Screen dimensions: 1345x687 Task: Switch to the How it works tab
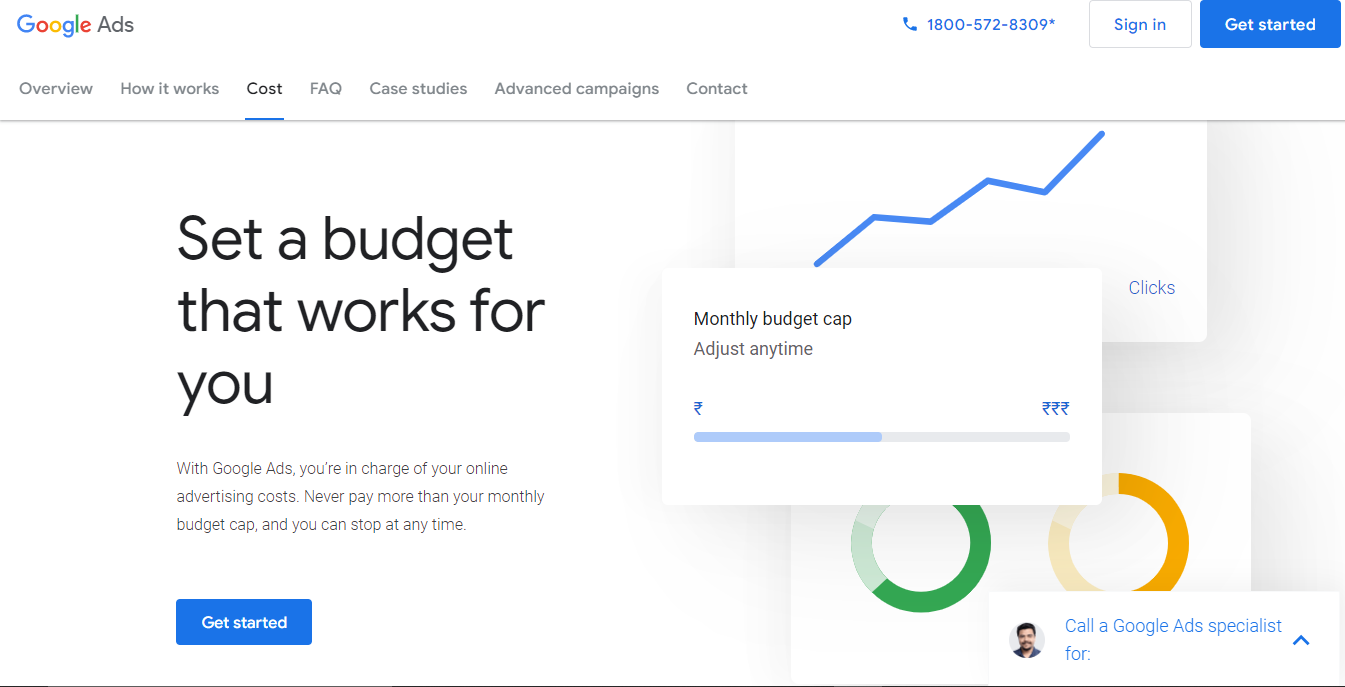[170, 88]
